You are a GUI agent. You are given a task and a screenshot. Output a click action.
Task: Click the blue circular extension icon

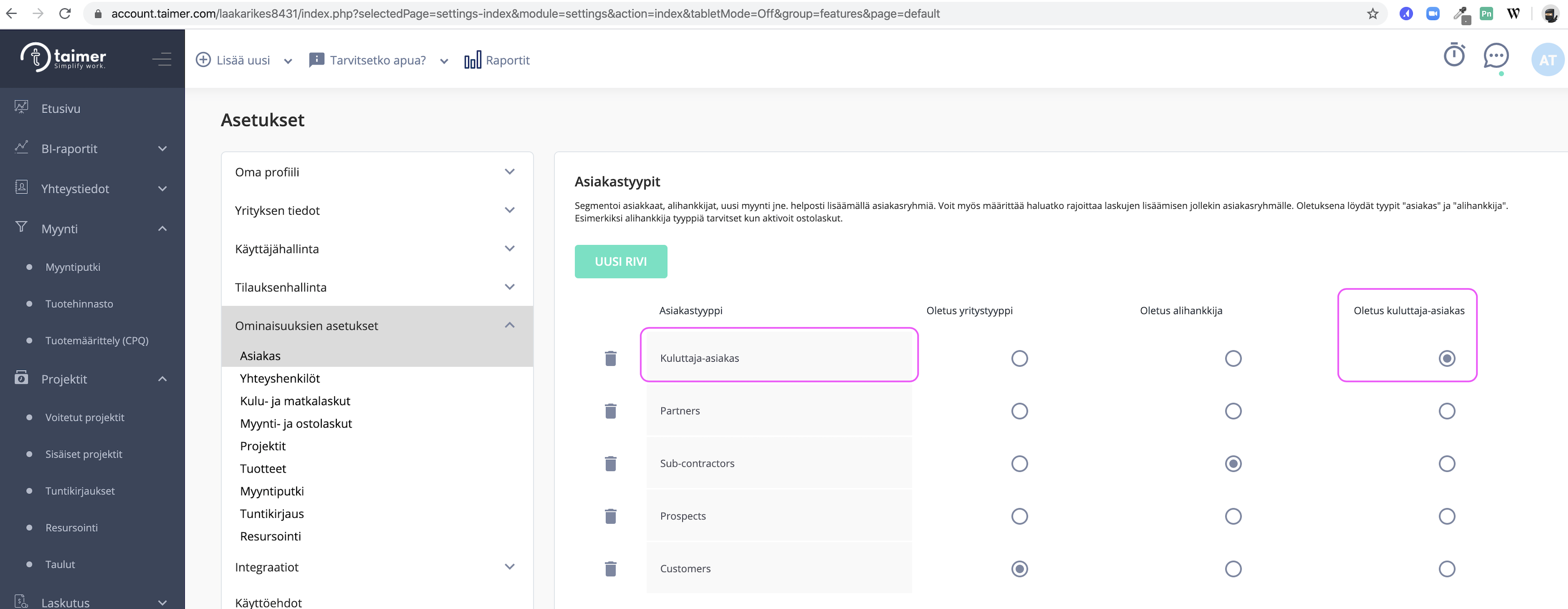(x=1406, y=13)
